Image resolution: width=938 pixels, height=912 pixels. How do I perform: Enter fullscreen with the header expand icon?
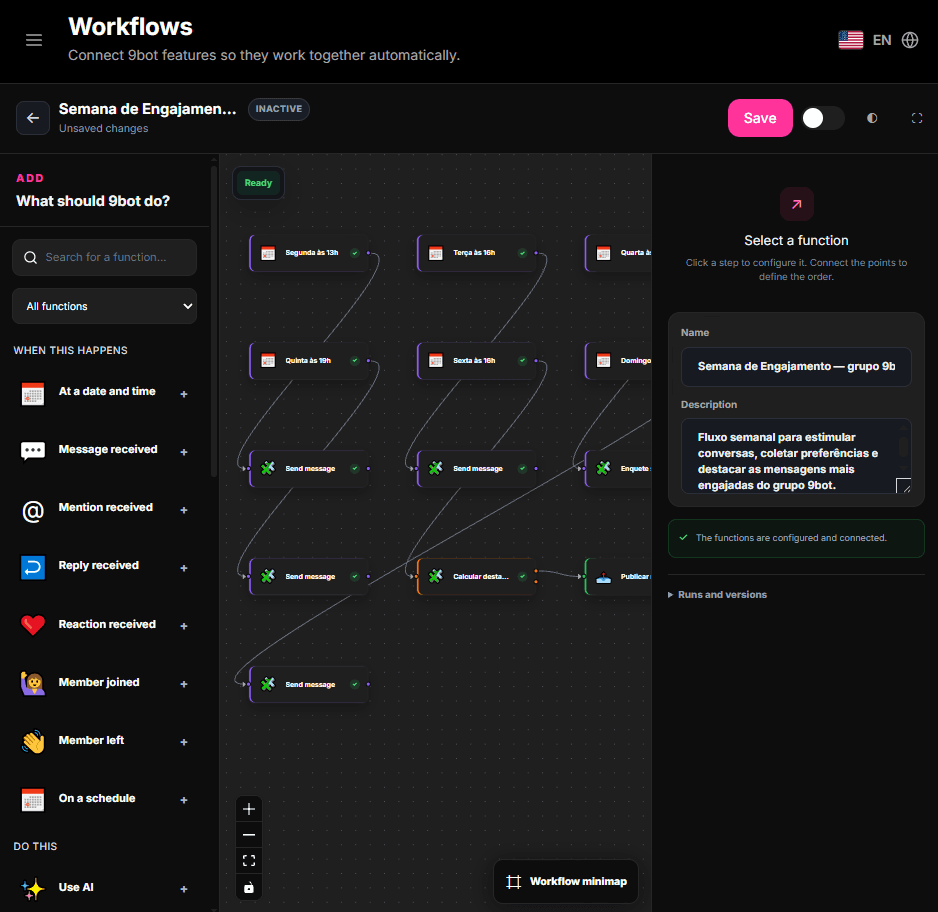point(916,118)
